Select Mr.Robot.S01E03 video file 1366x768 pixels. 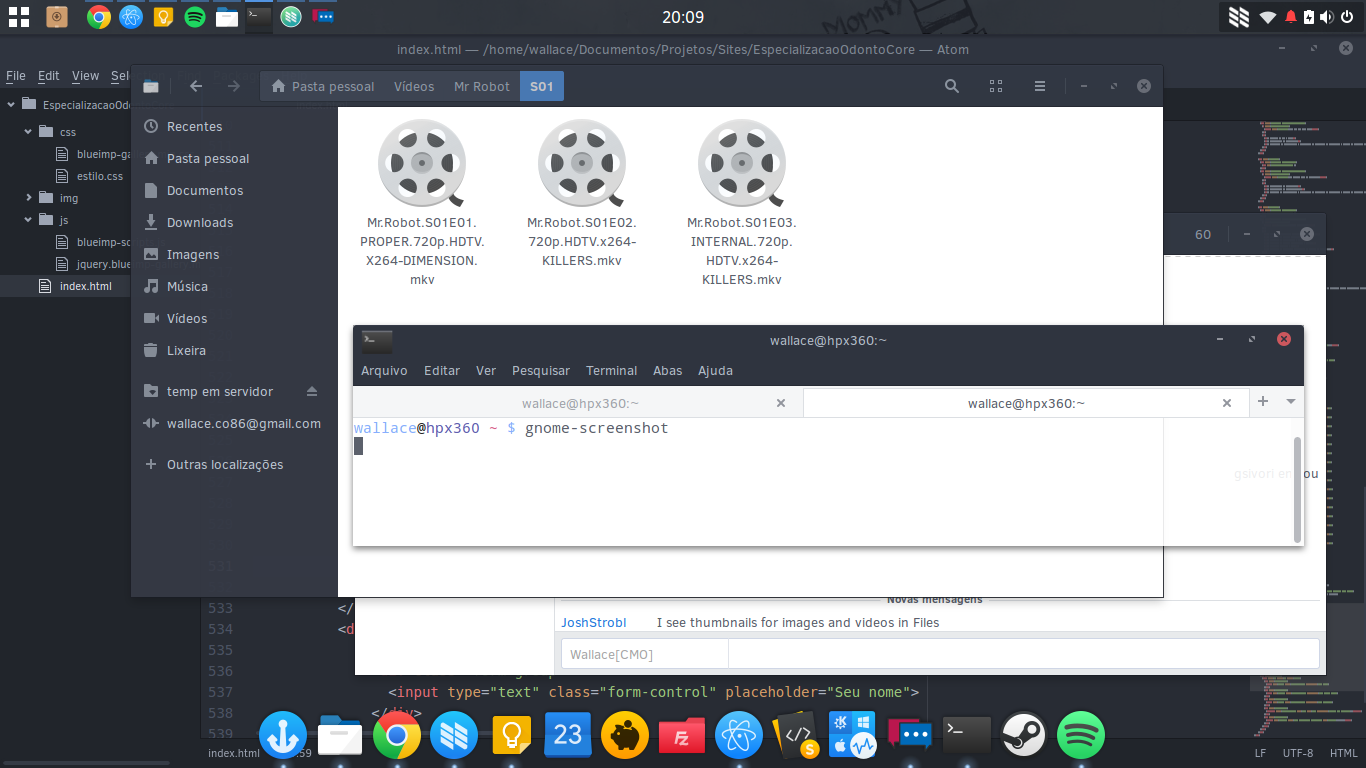[741, 204]
